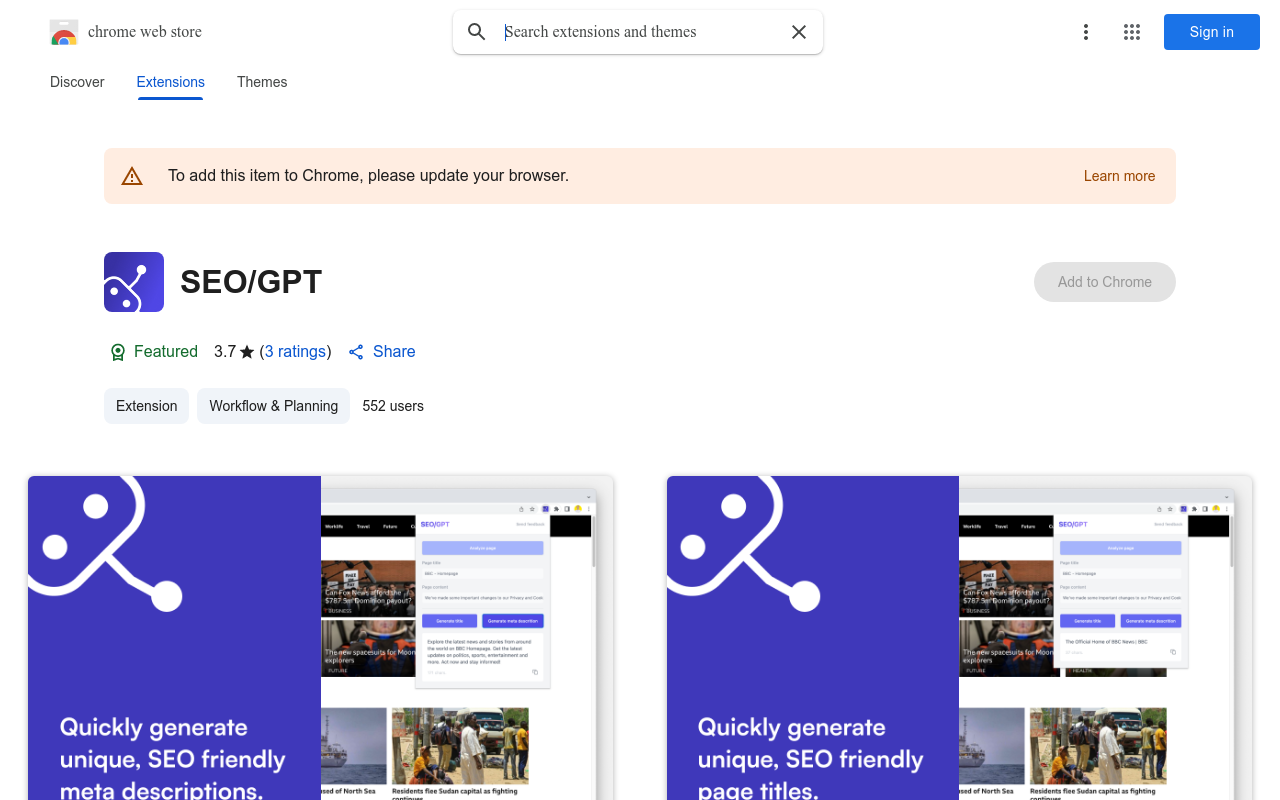Image resolution: width=1280 pixels, height=800 pixels.
Task: Click the Share icon next to ratings
Action: pos(356,352)
